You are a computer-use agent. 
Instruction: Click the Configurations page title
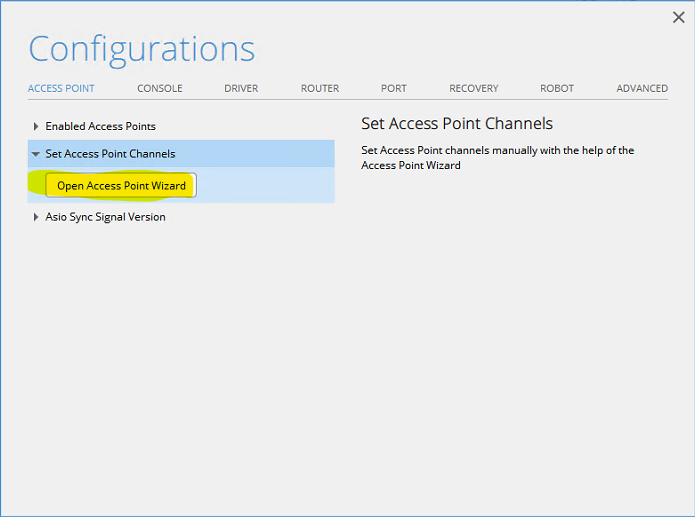pos(141,49)
